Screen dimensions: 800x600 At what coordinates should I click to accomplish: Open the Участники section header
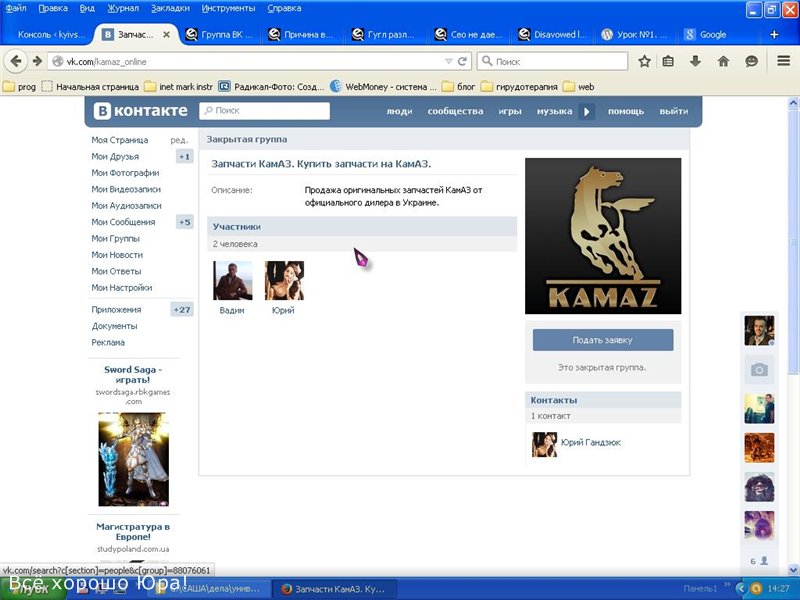tap(362, 227)
